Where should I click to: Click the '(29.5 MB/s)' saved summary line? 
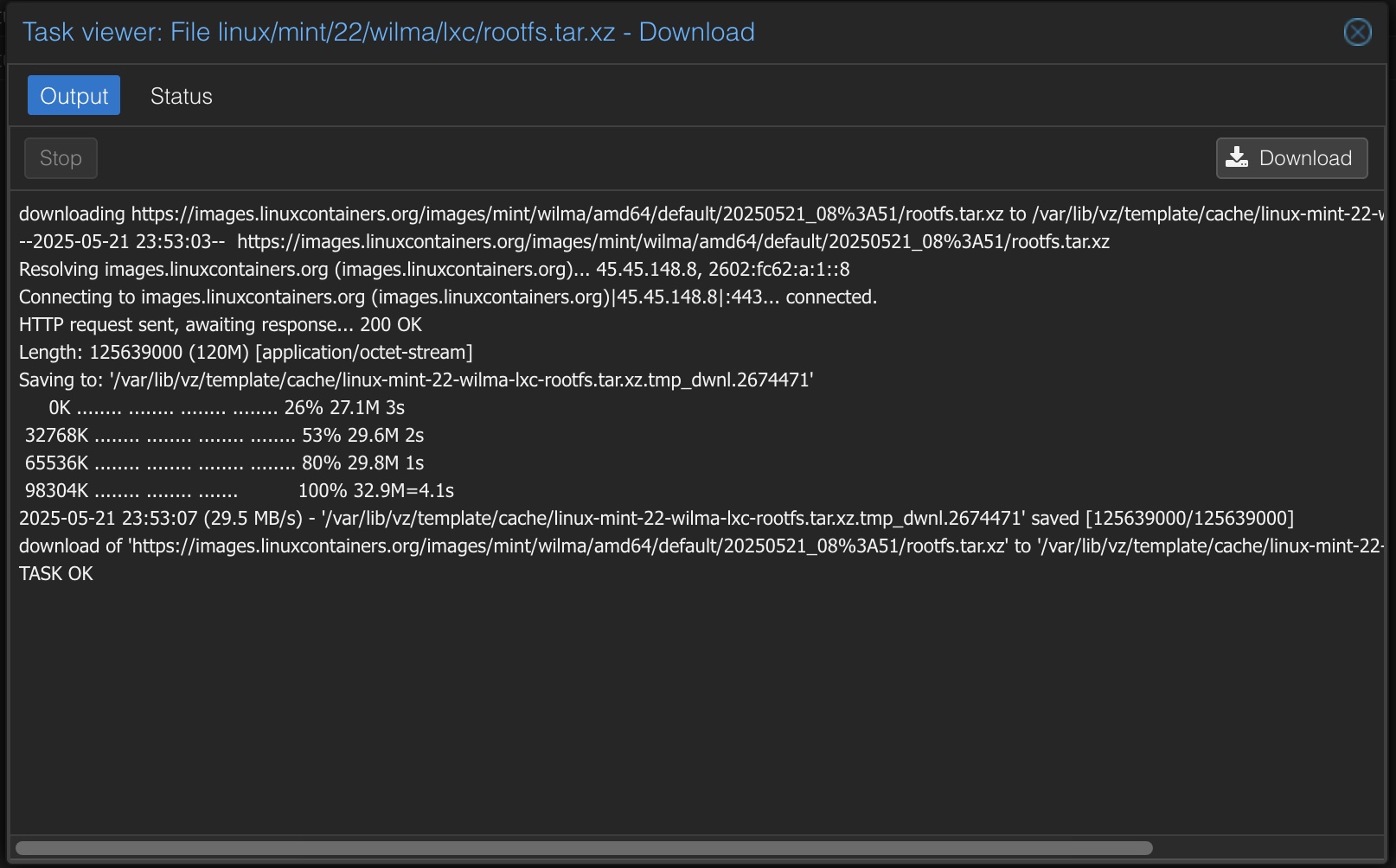tap(656, 519)
